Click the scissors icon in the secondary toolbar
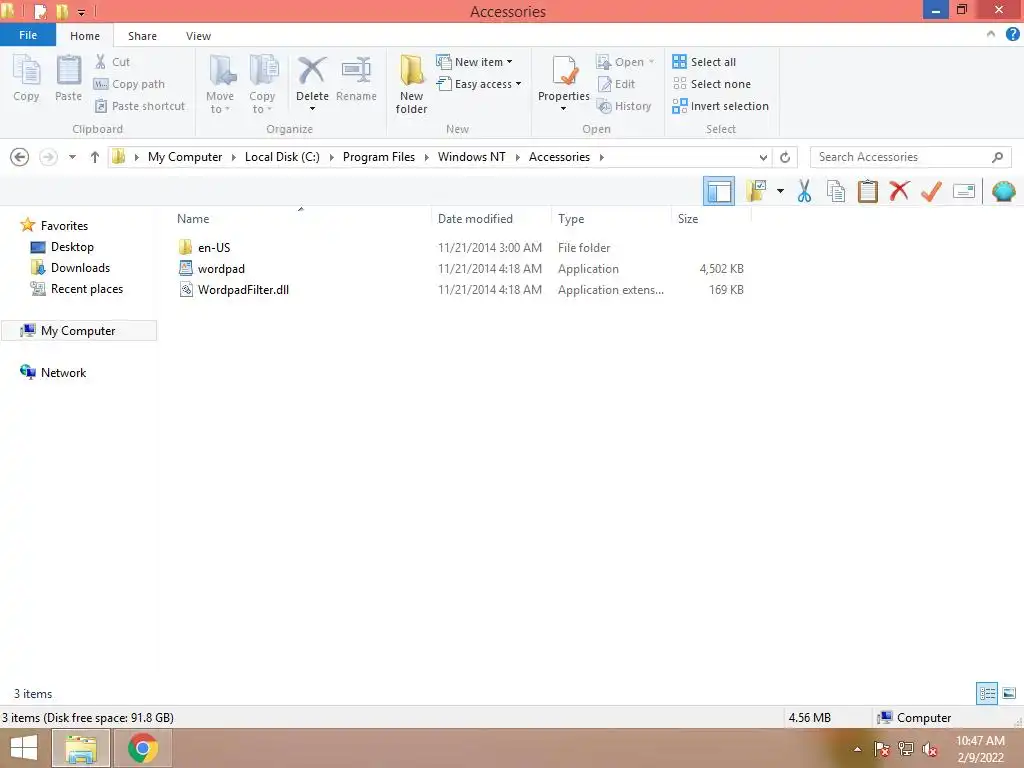Image resolution: width=1024 pixels, height=768 pixels. (804, 191)
